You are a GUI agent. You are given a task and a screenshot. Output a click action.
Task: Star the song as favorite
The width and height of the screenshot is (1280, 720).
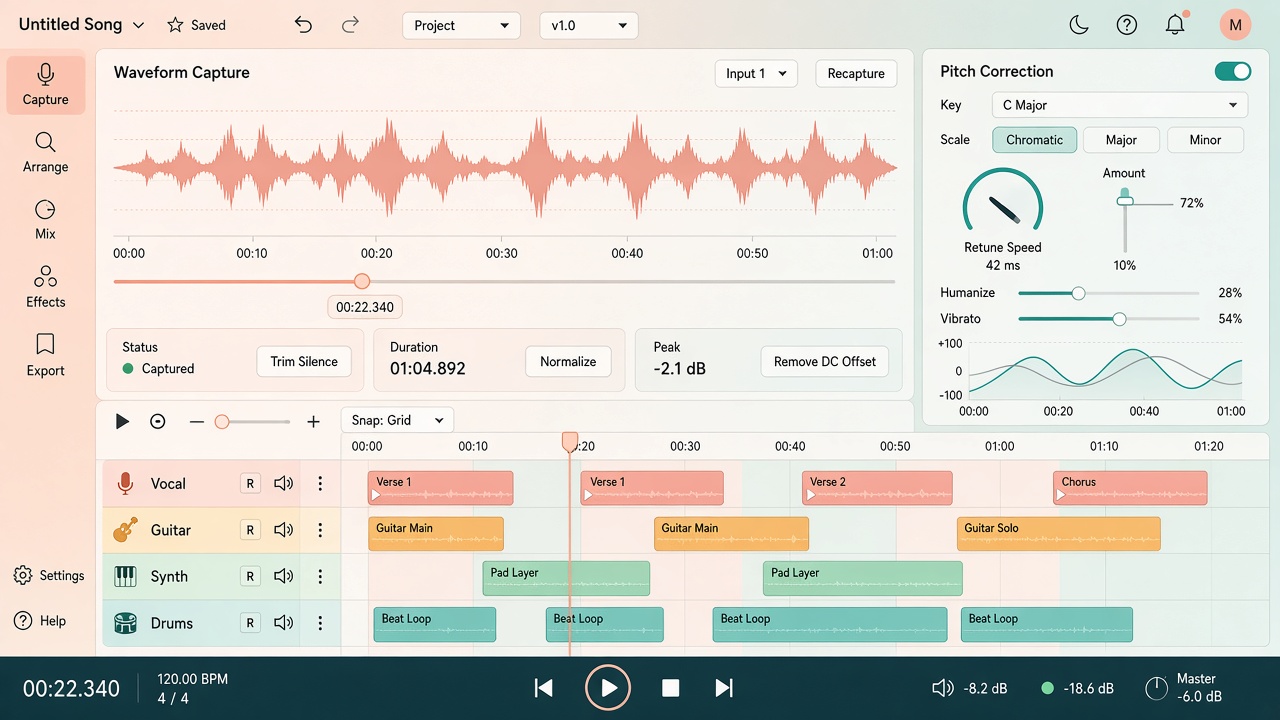(175, 25)
